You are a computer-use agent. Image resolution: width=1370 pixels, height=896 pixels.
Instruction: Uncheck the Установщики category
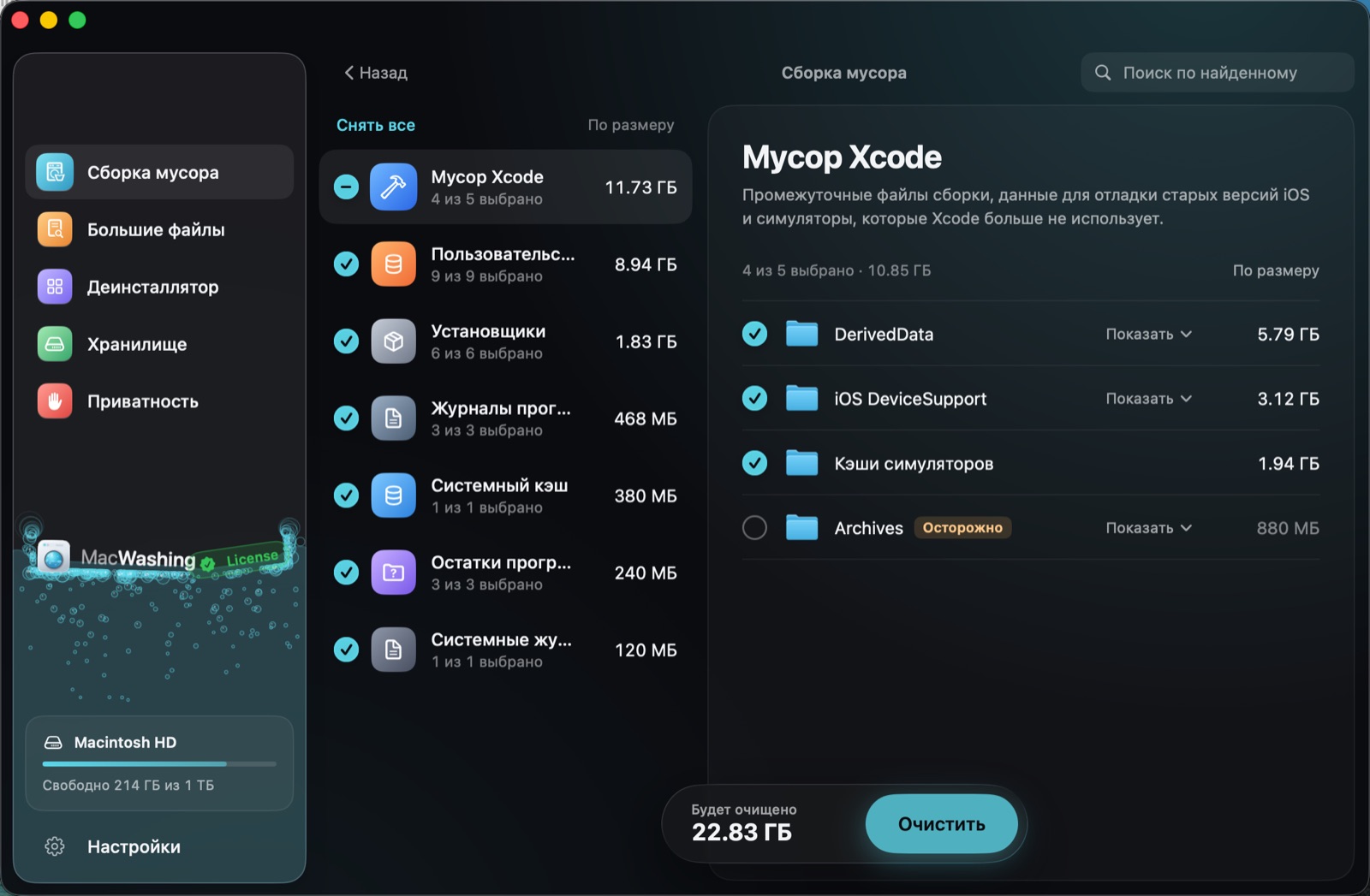[x=346, y=341]
